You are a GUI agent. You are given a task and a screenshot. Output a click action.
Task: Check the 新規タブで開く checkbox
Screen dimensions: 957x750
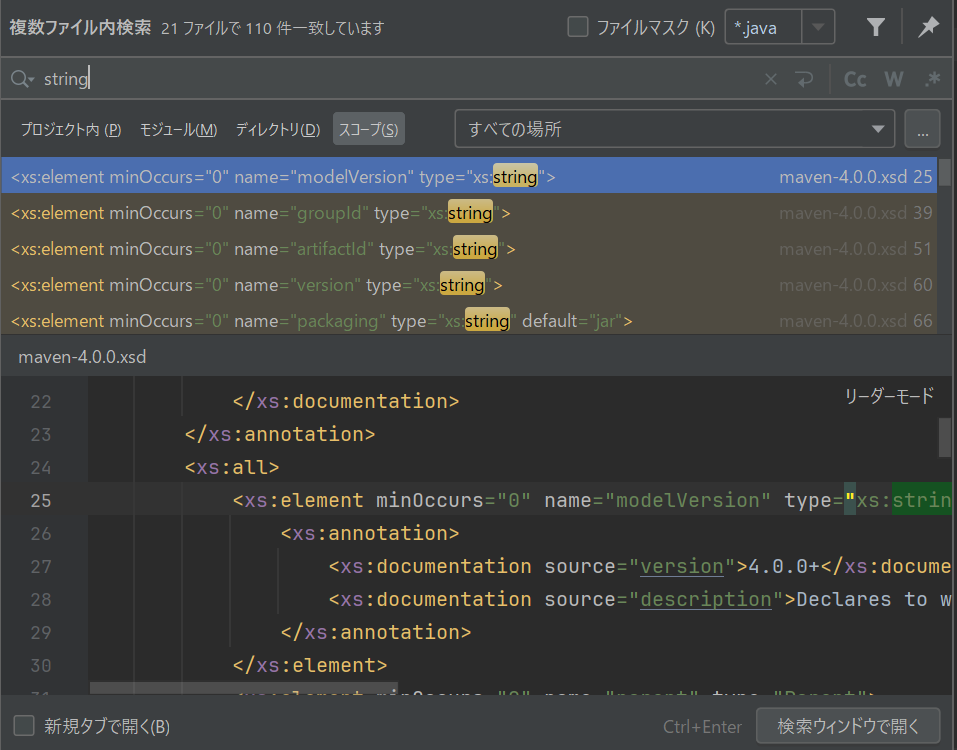coord(24,726)
